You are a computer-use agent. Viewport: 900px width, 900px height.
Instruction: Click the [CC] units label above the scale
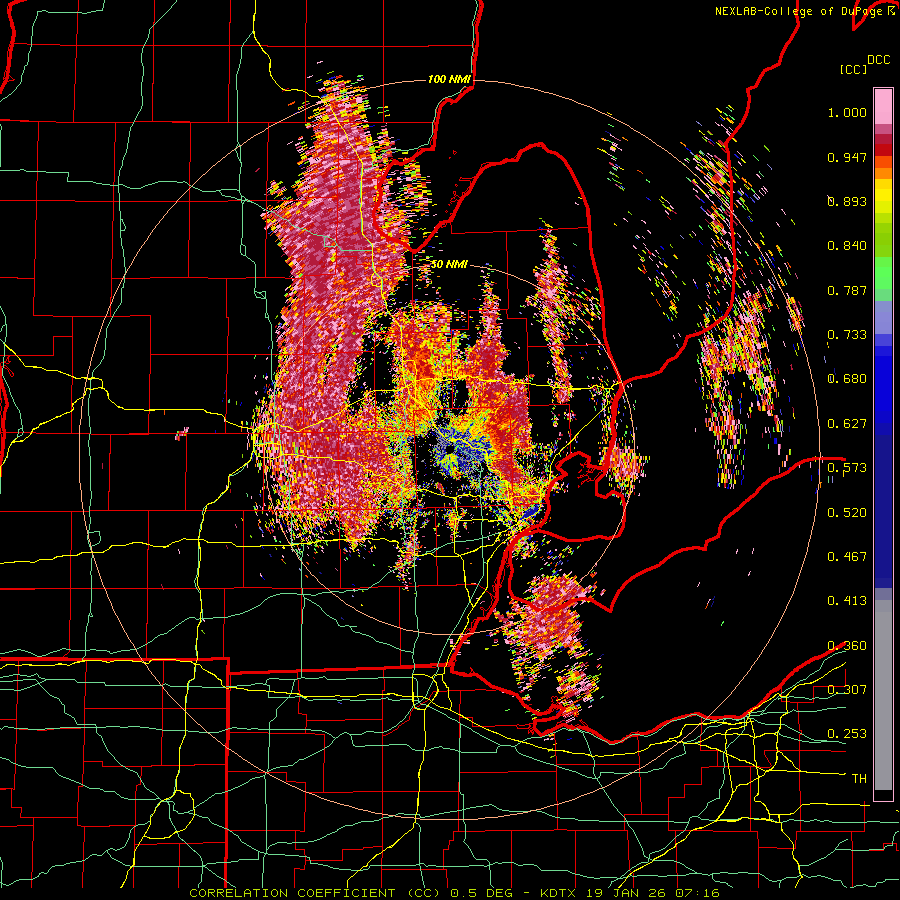pos(853,69)
